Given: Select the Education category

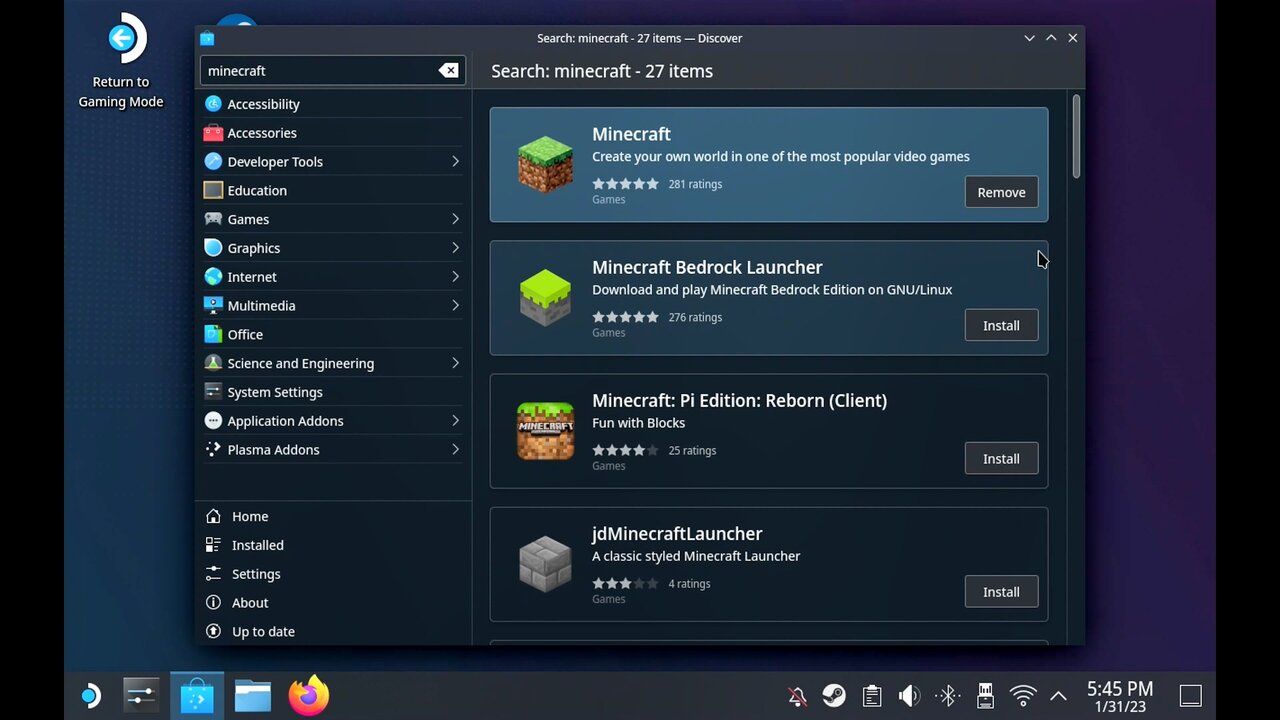Looking at the screenshot, I should 333,190.
